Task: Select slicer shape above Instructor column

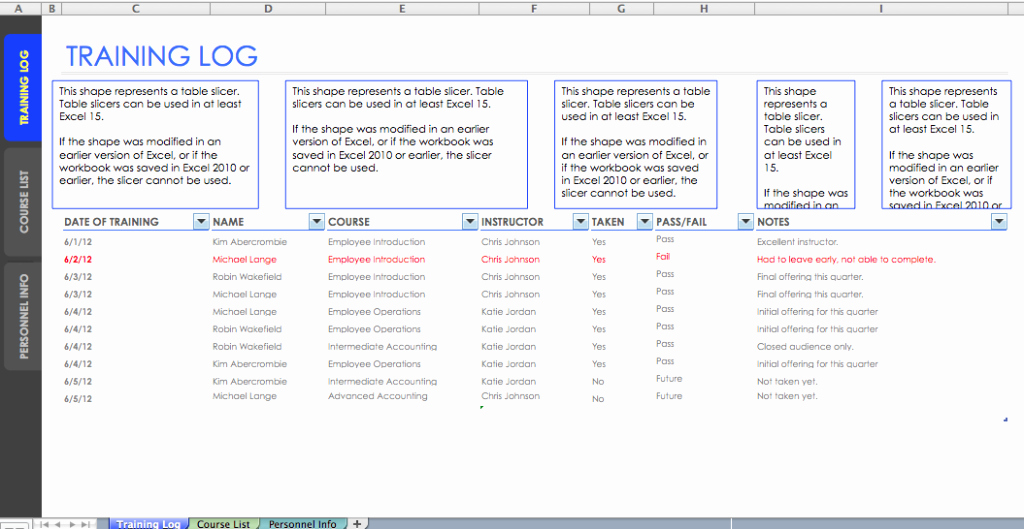Action: pyautogui.click(x=635, y=144)
